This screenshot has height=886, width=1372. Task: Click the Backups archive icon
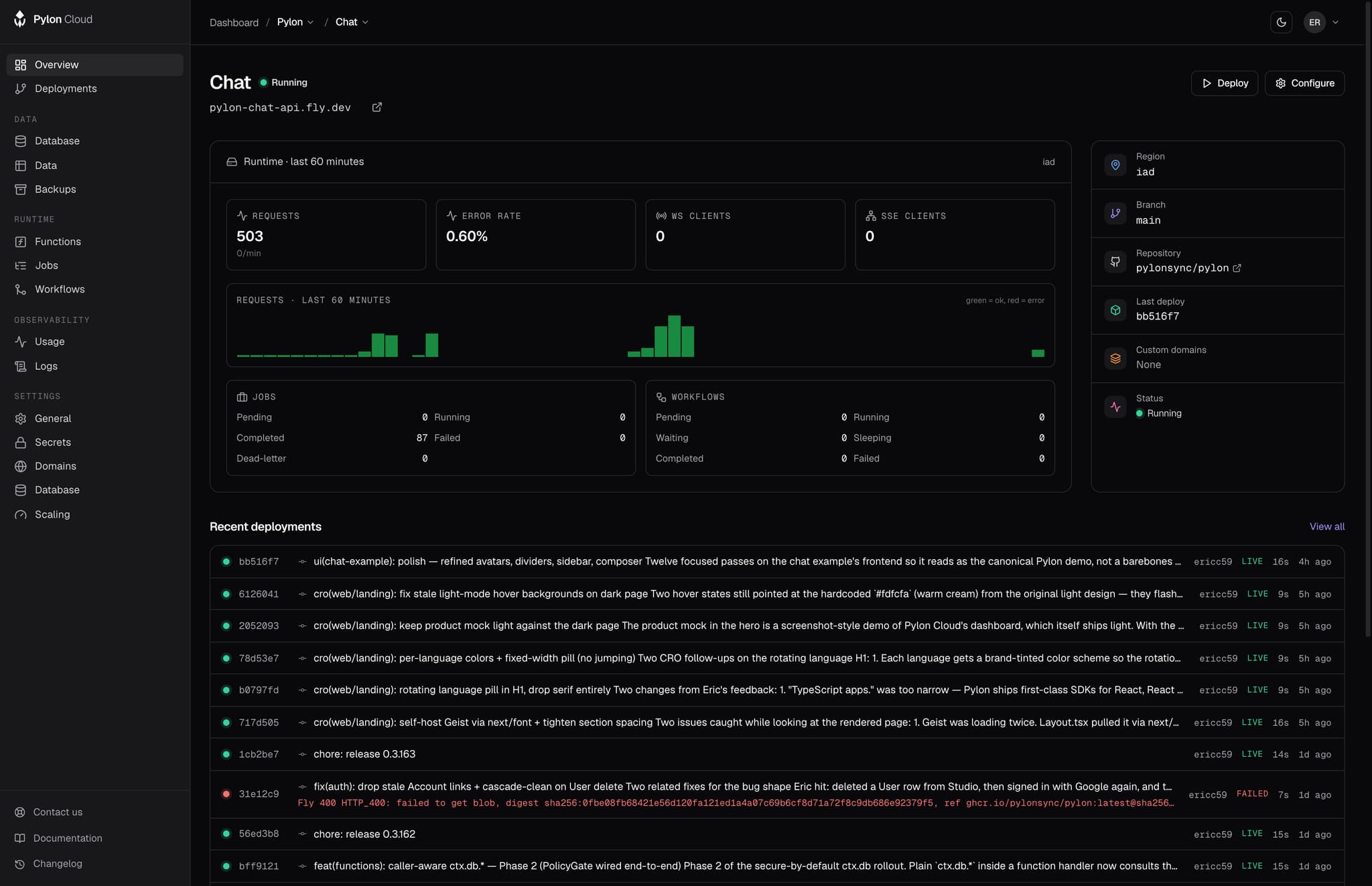21,190
